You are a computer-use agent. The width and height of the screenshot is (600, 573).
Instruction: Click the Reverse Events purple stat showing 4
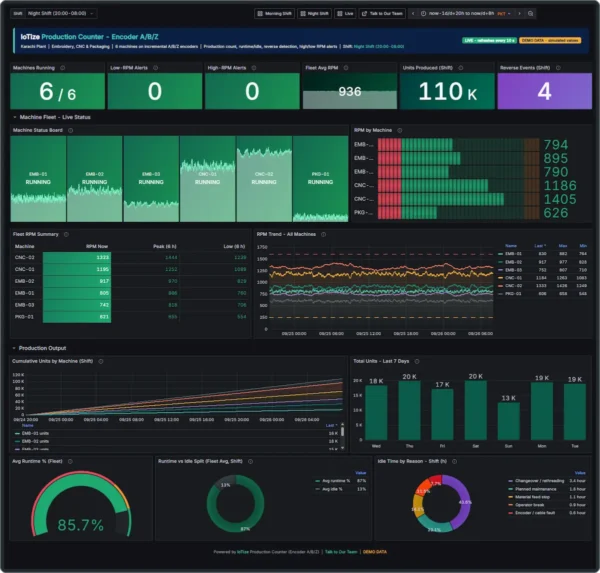(545, 91)
